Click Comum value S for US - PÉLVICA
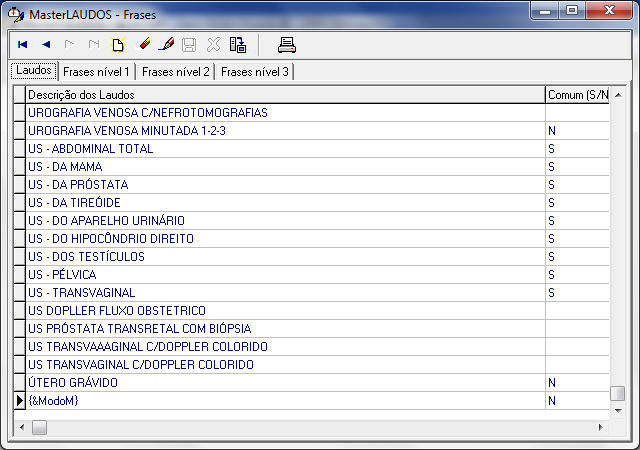Screen dimensions: 640x450 pos(577,274)
